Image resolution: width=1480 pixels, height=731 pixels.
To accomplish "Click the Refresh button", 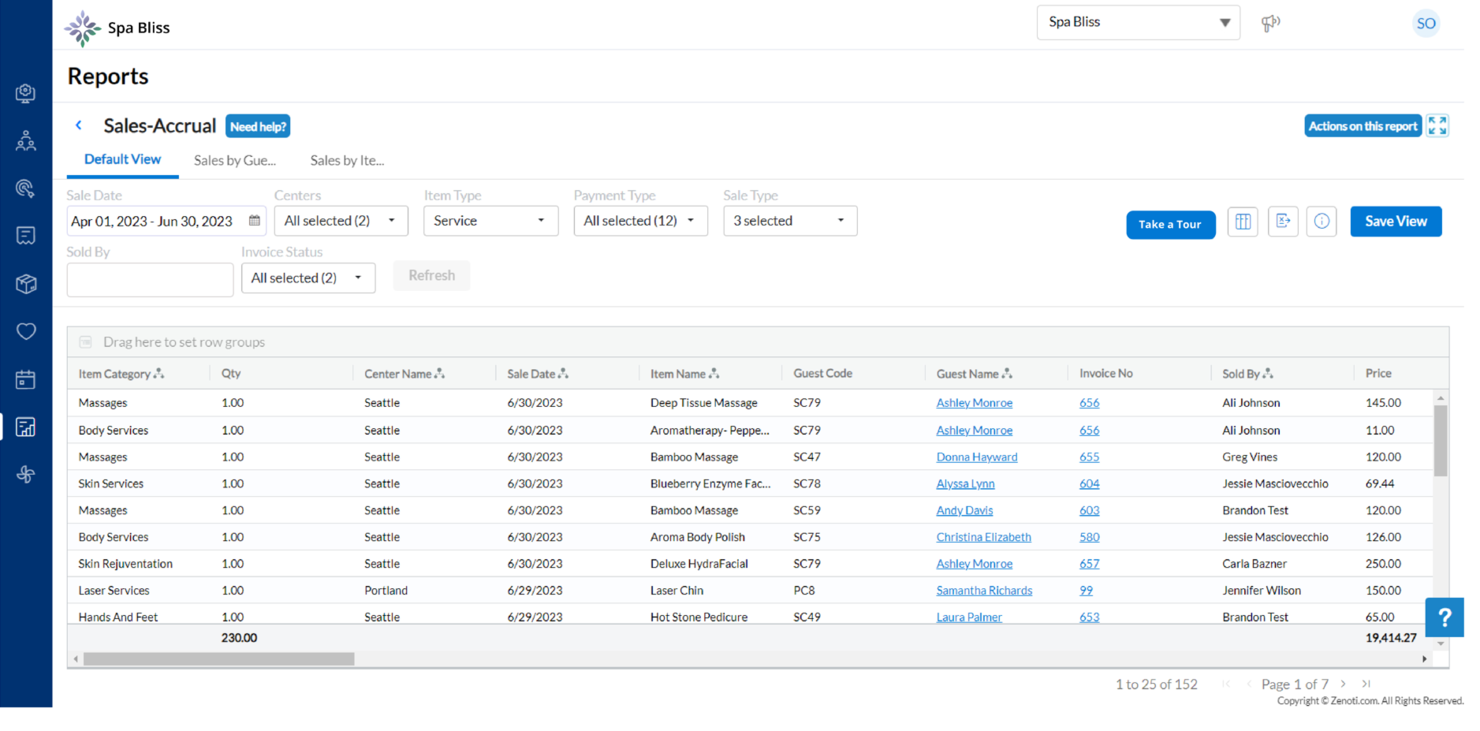I will pyautogui.click(x=432, y=276).
